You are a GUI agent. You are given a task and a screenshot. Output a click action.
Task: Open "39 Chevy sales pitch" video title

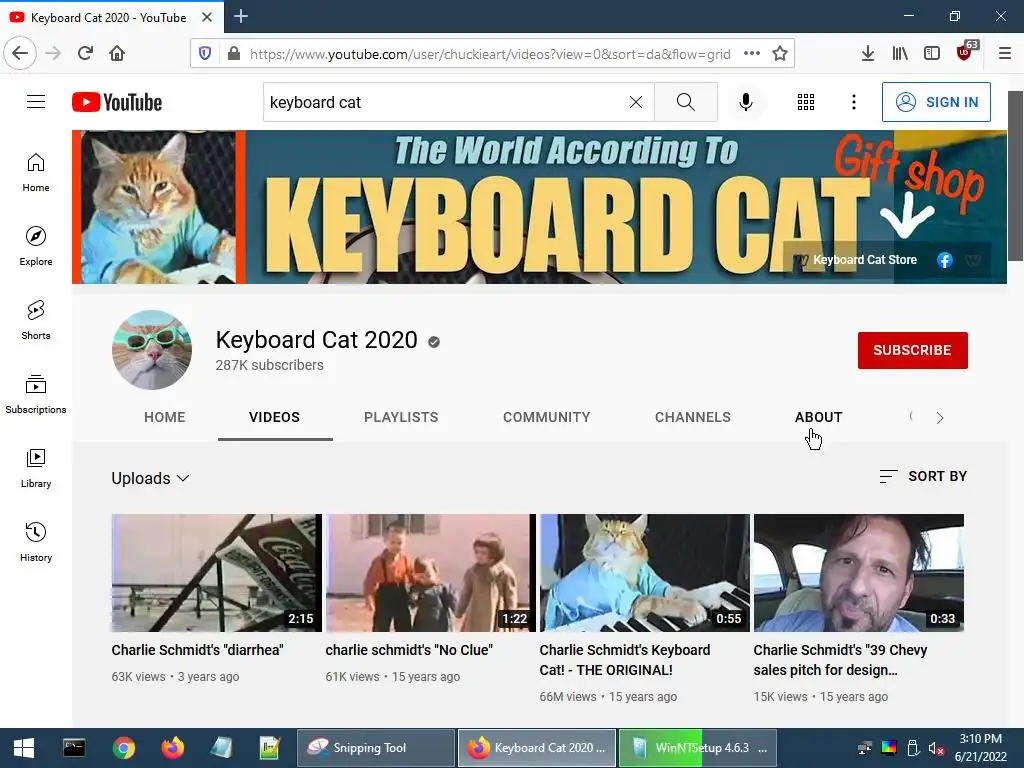click(x=840, y=660)
